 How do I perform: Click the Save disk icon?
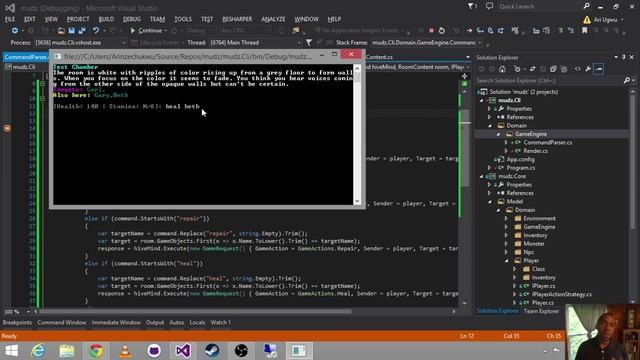click(71, 31)
